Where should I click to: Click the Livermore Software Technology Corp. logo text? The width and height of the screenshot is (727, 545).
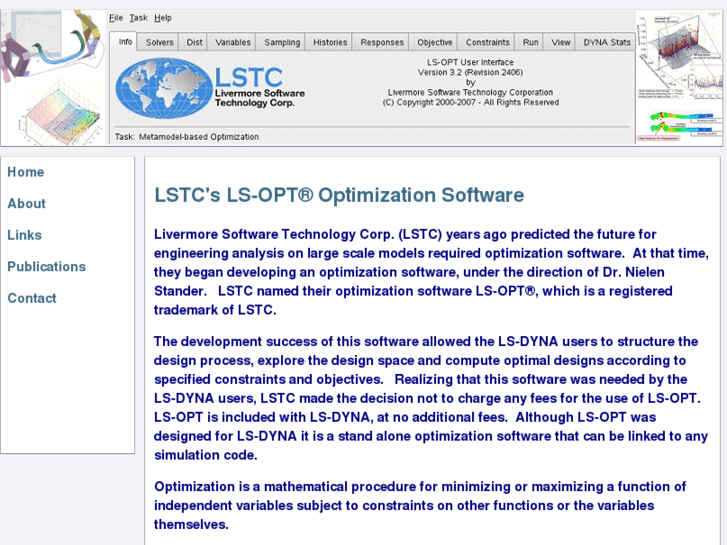click(x=260, y=98)
